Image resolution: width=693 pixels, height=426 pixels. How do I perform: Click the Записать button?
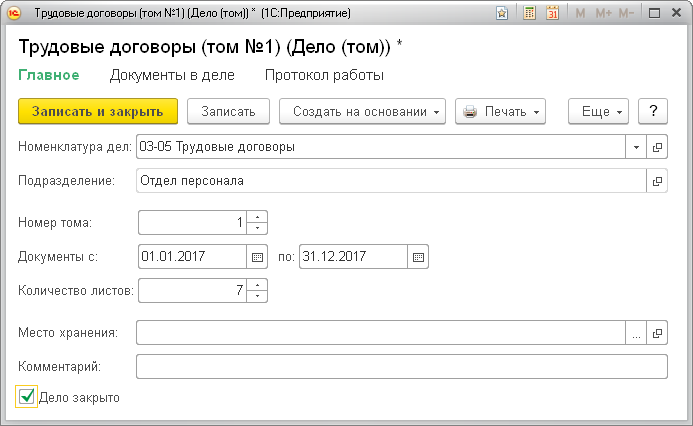point(228,111)
